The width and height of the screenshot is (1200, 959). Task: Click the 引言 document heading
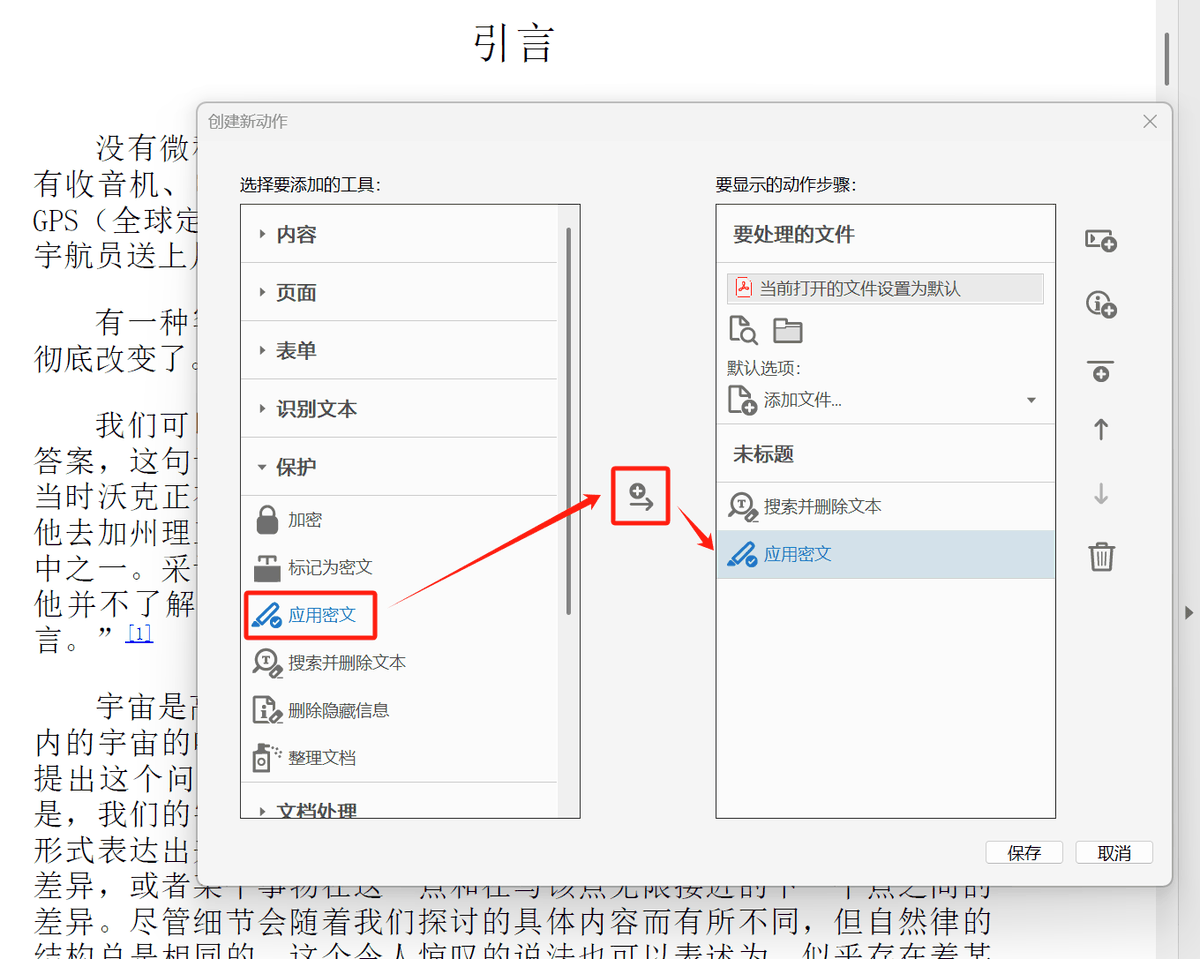click(x=513, y=44)
